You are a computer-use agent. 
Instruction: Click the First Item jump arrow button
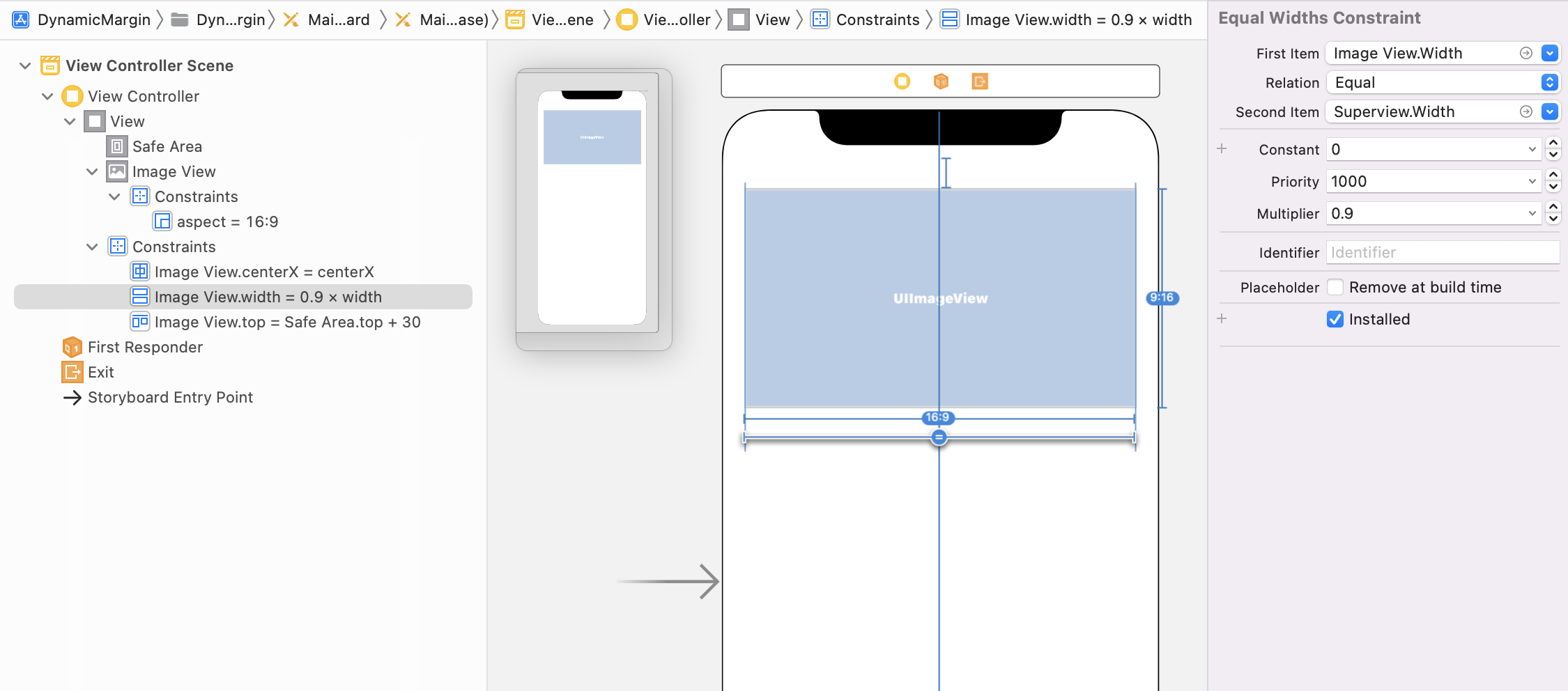(1526, 53)
